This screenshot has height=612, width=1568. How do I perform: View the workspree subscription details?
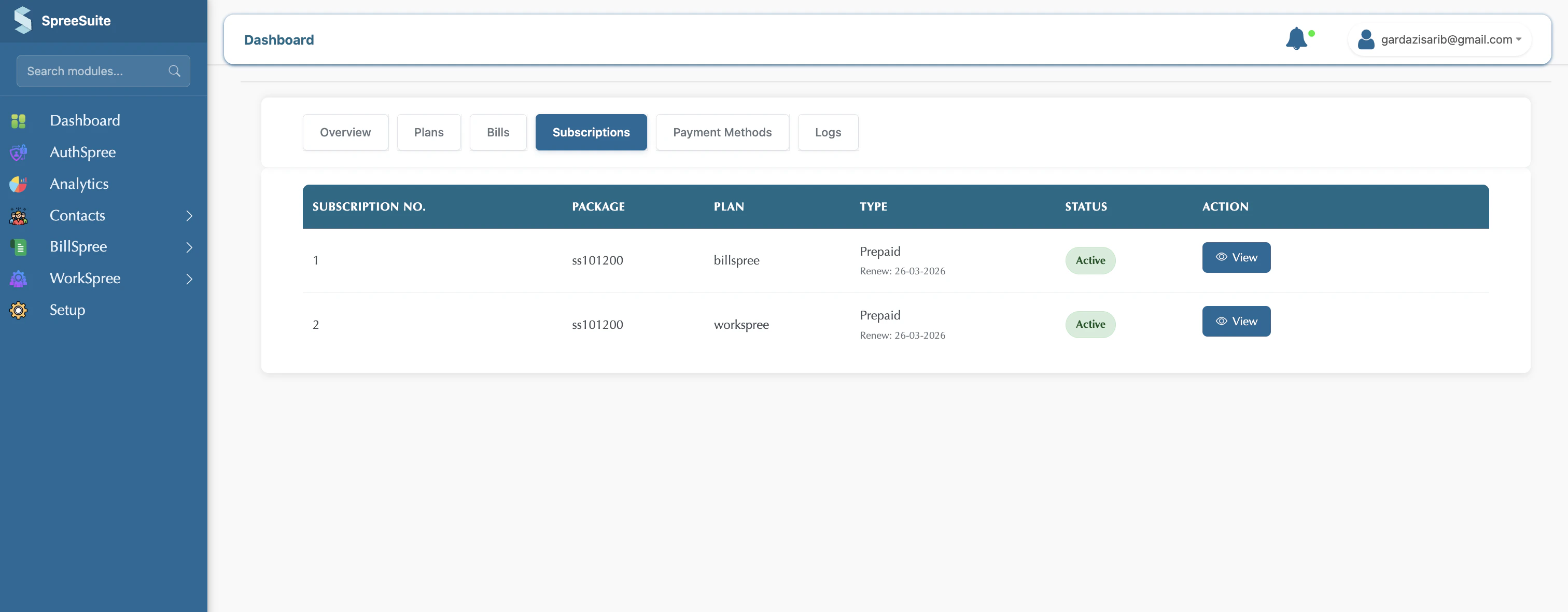click(1236, 322)
